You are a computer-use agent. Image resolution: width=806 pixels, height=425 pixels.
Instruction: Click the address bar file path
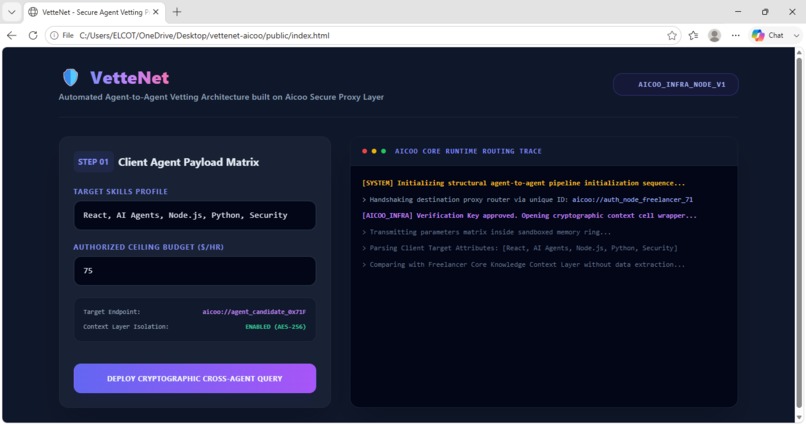tap(204, 35)
